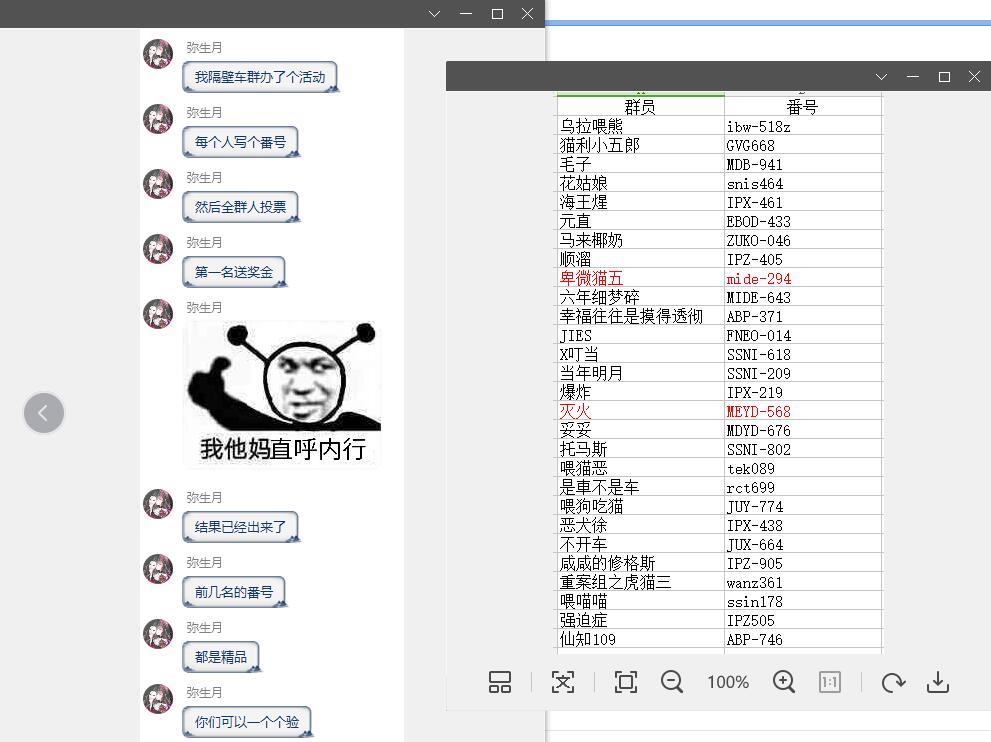The image size is (991, 742).
Task: Close the front image viewer window
Action: [x=975, y=76]
